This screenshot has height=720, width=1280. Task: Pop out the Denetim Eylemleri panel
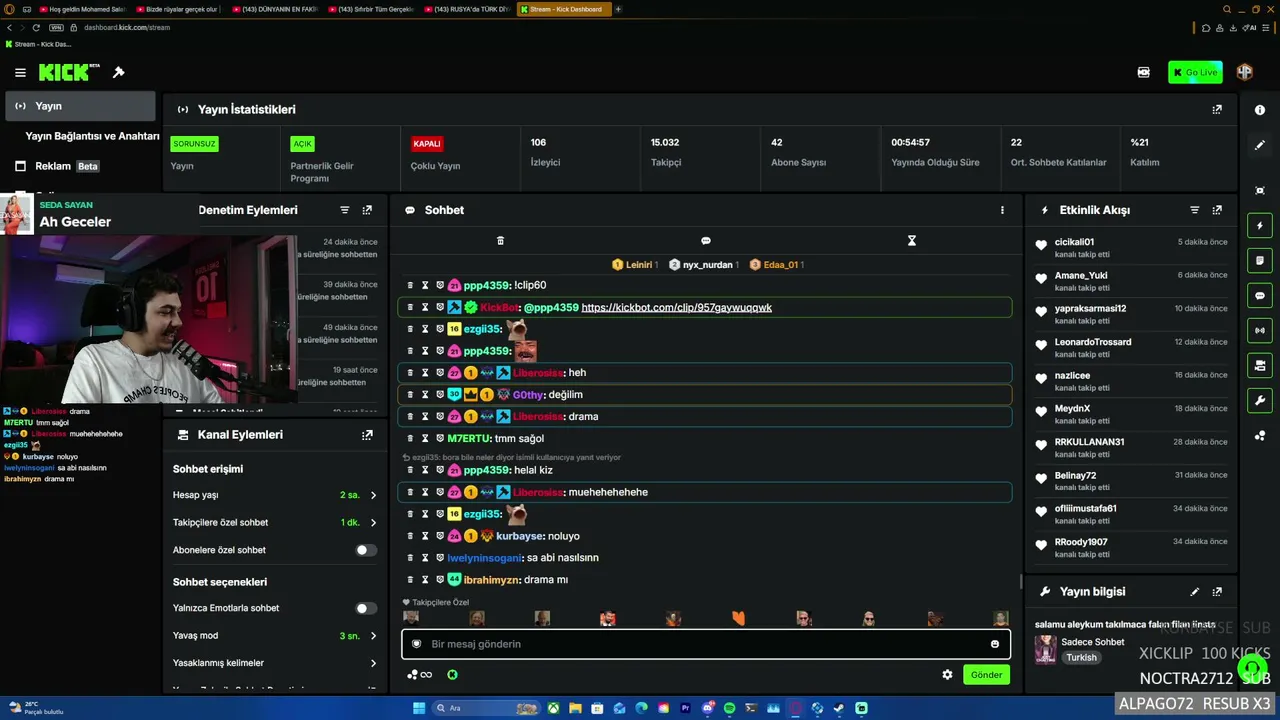367,210
